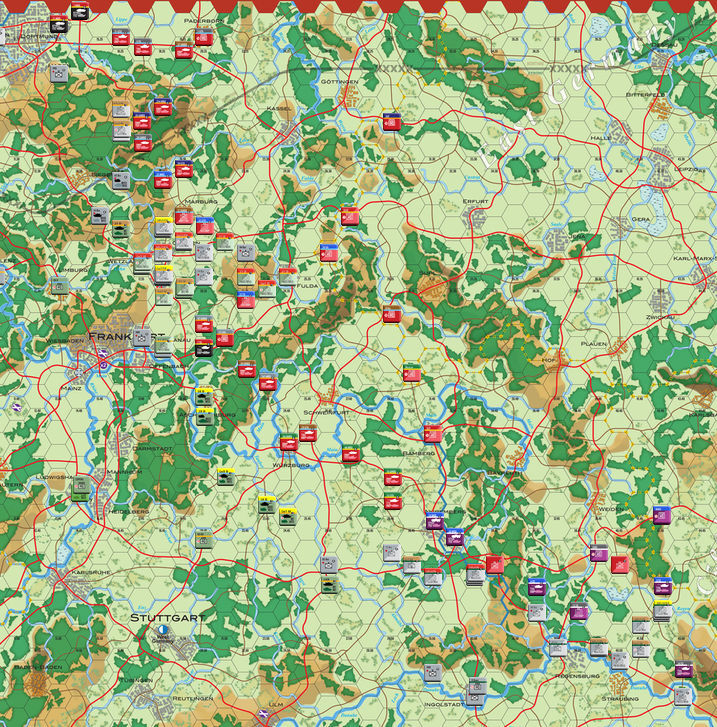The width and height of the screenshot is (717, 727).
Task: Click the Göttingen city label
Action: click(x=339, y=82)
